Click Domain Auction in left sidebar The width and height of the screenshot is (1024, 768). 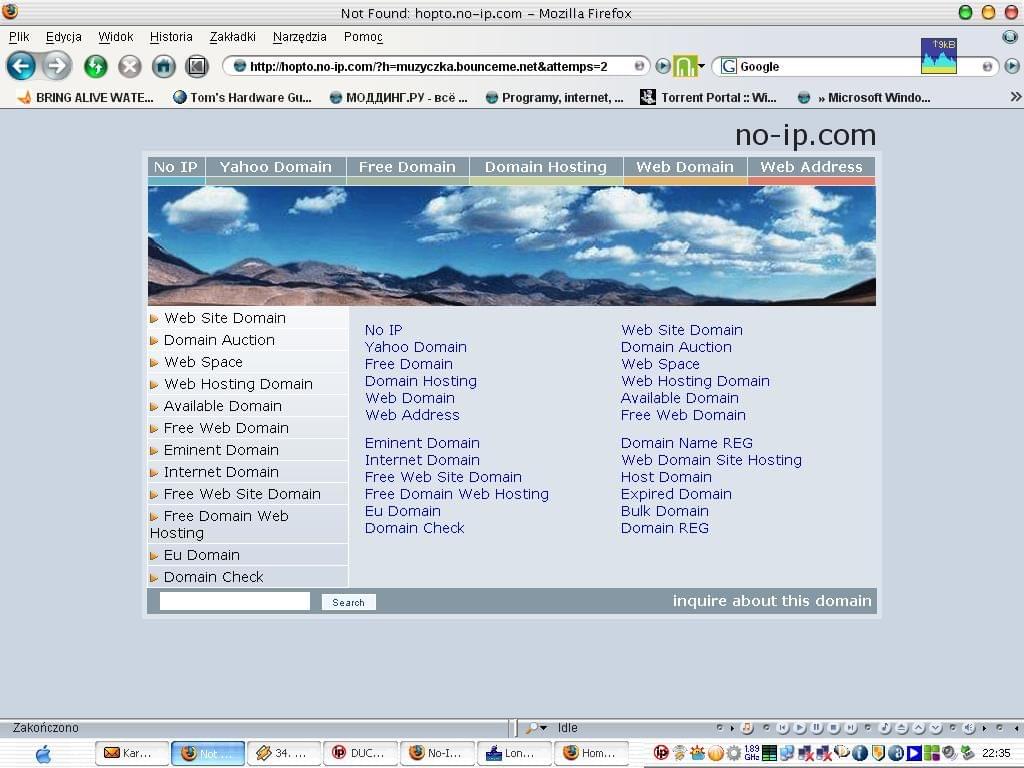coord(219,340)
